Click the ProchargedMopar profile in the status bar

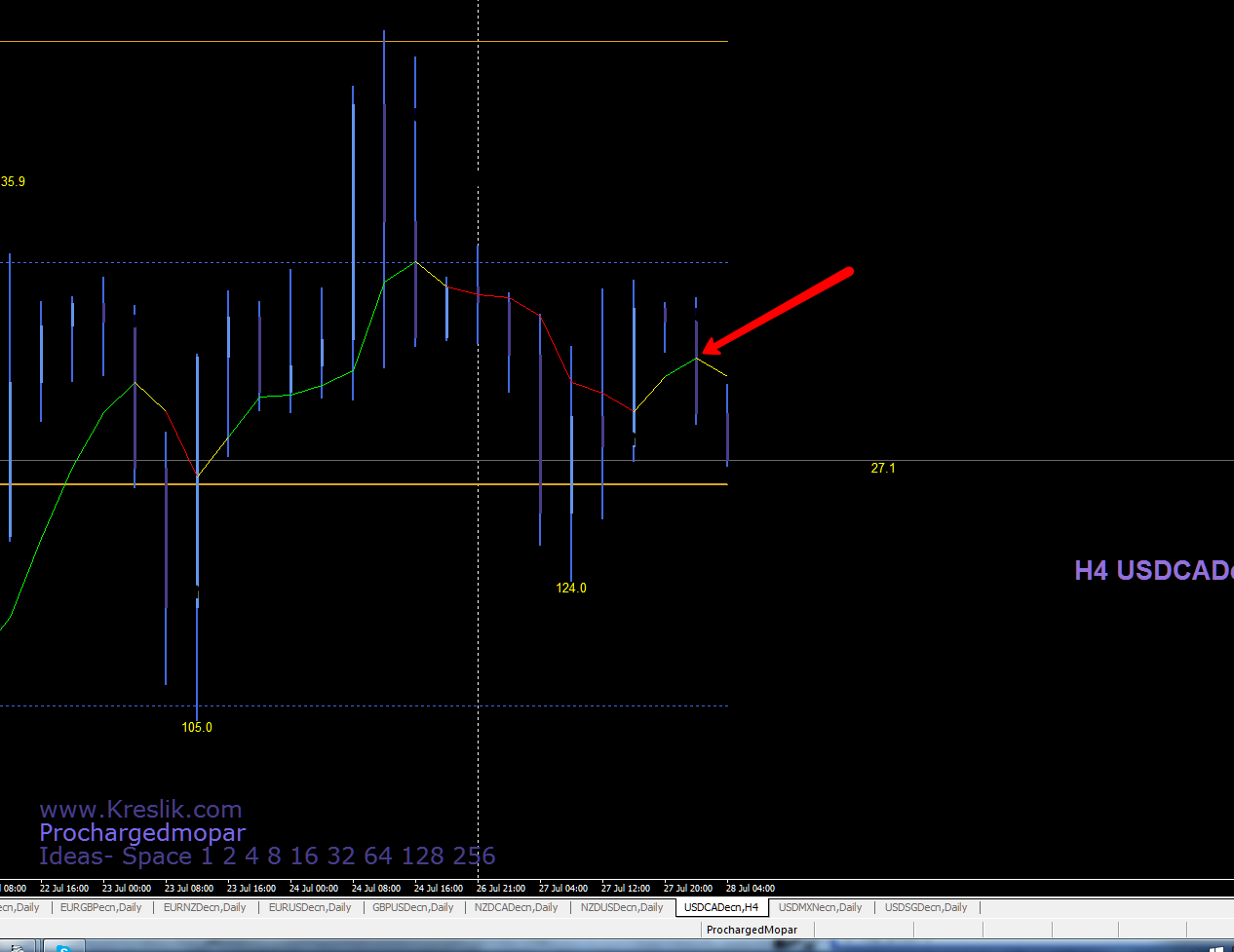752,930
